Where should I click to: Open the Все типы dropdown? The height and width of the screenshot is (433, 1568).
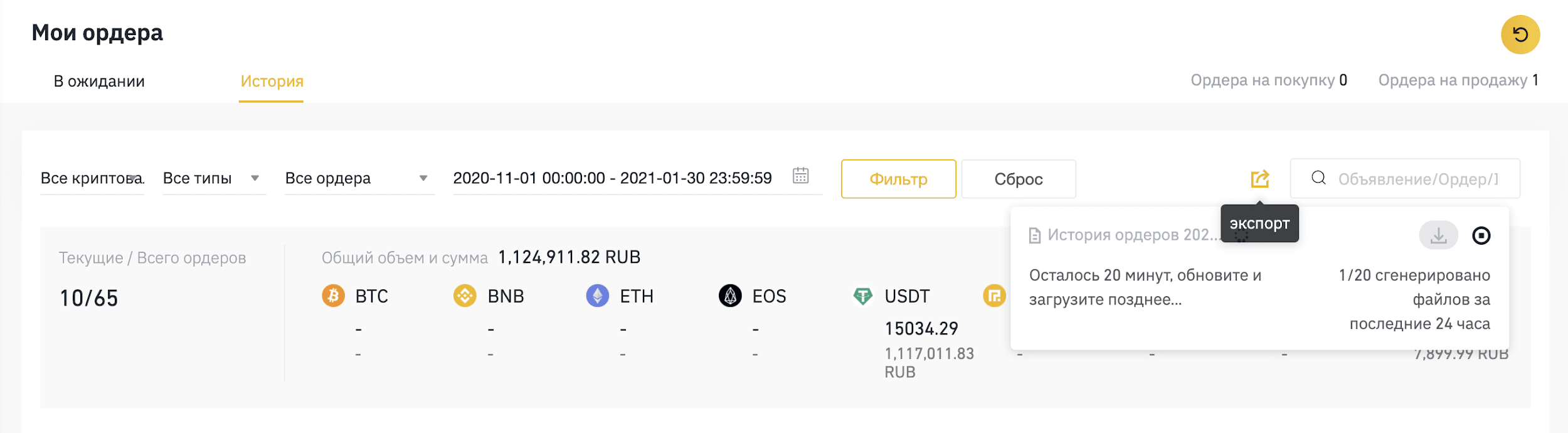pyautogui.click(x=215, y=178)
